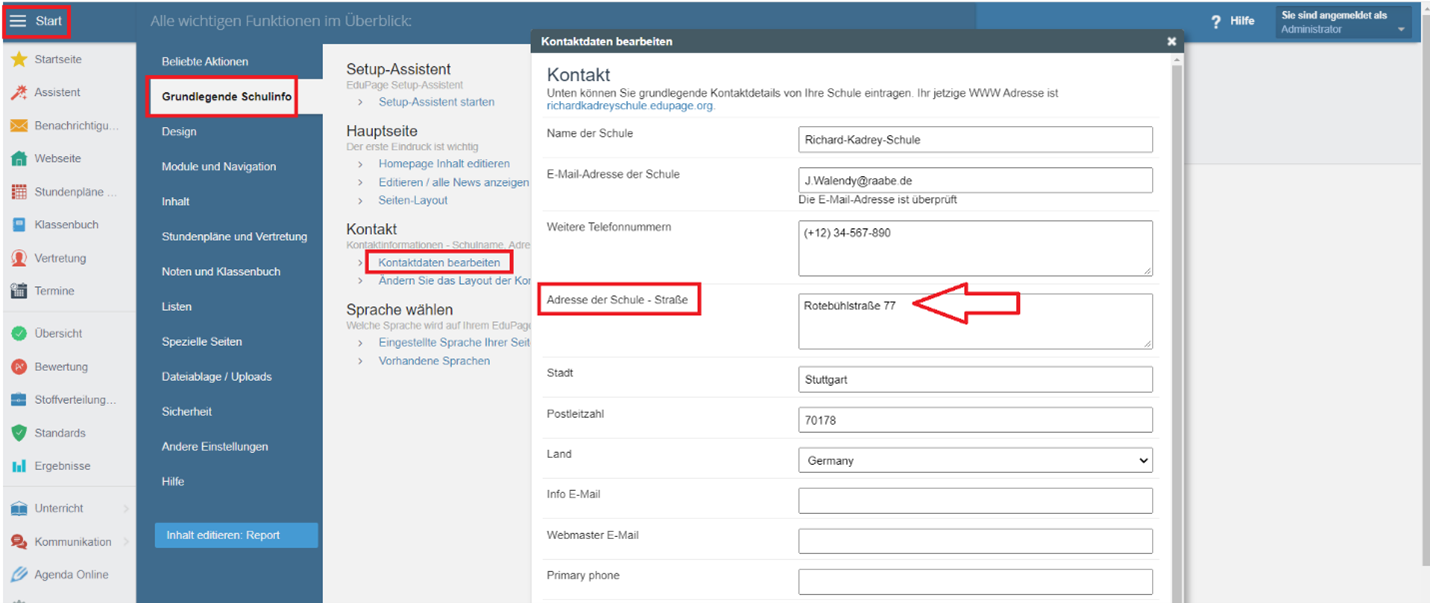Open richardkadreyschule.edupage.org link
This screenshot has width=1430, height=603.
point(630,105)
